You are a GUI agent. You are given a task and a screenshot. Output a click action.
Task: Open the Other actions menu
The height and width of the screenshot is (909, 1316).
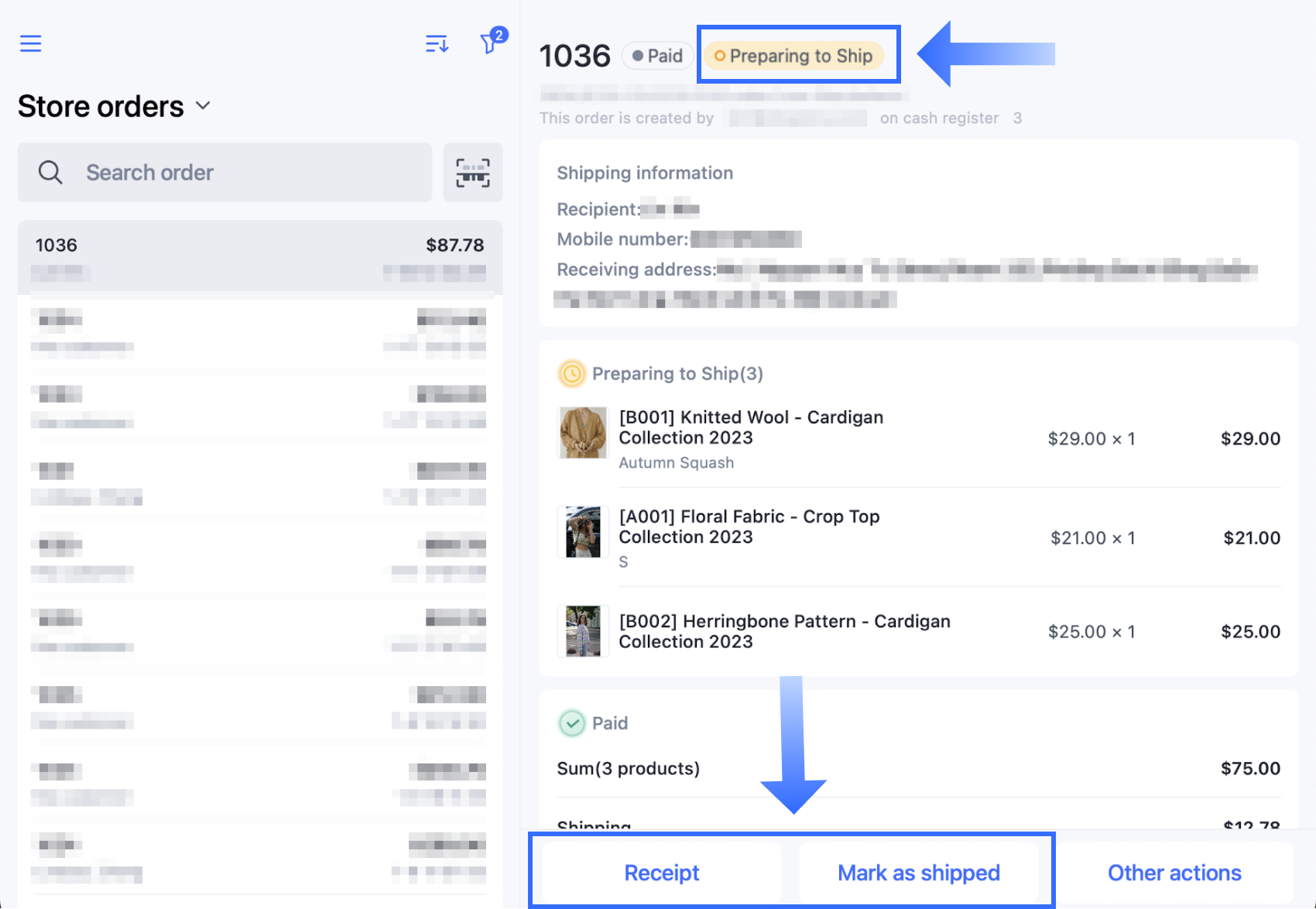(x=1174, y=873)
